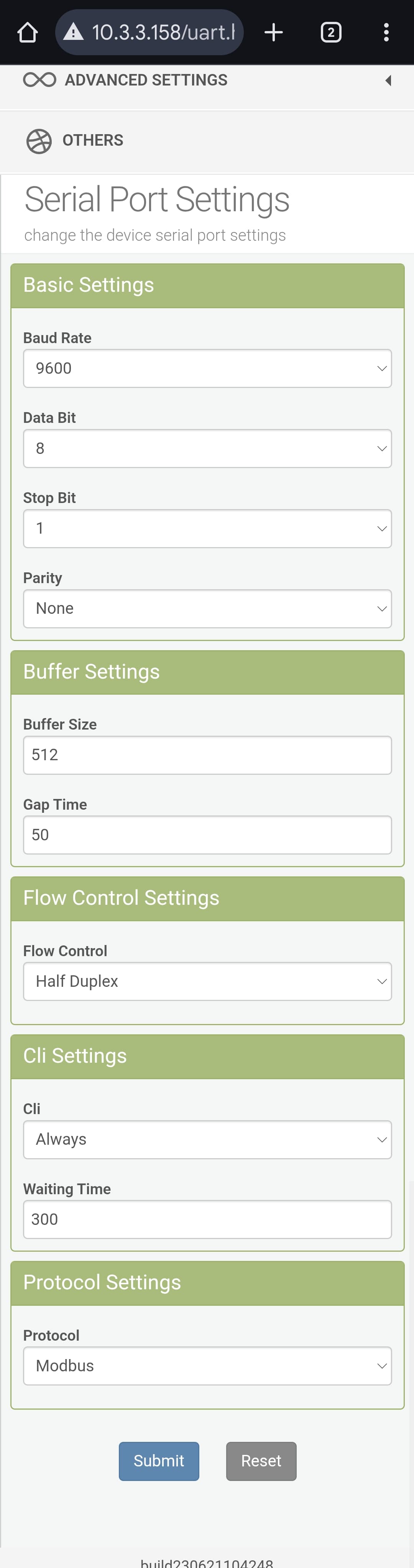Open the browser three-dot menu
This screenshot has width=414, height=1568.
click(386, 32)
